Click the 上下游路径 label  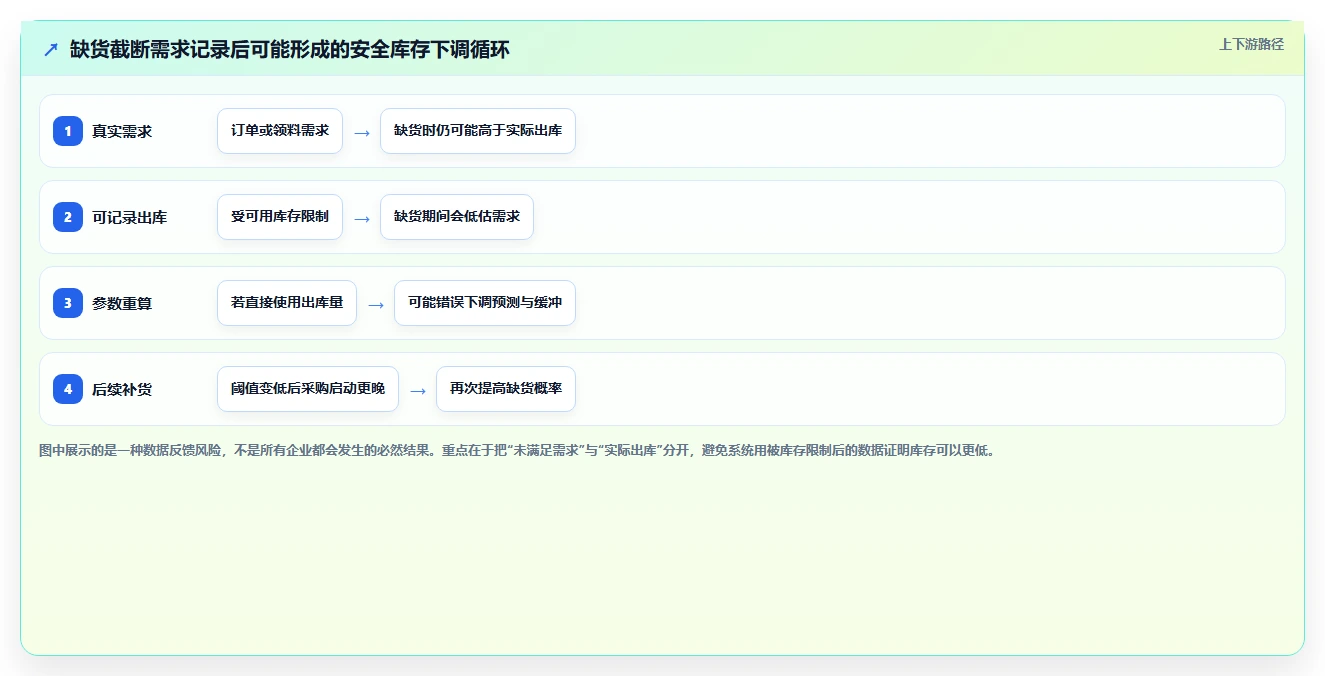click(1251, 44)
